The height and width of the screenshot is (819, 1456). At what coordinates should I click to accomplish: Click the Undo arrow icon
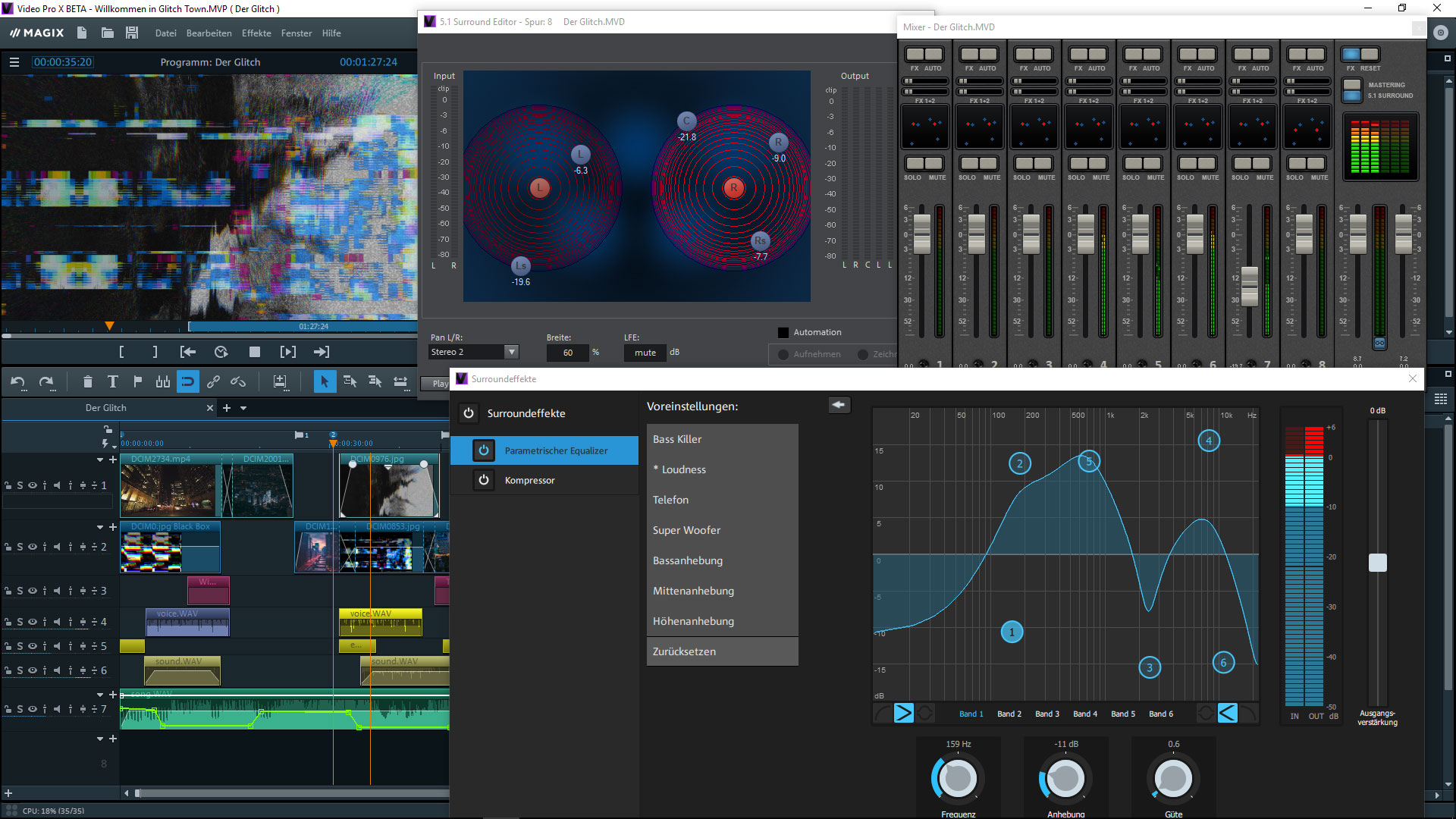point(17,381)
